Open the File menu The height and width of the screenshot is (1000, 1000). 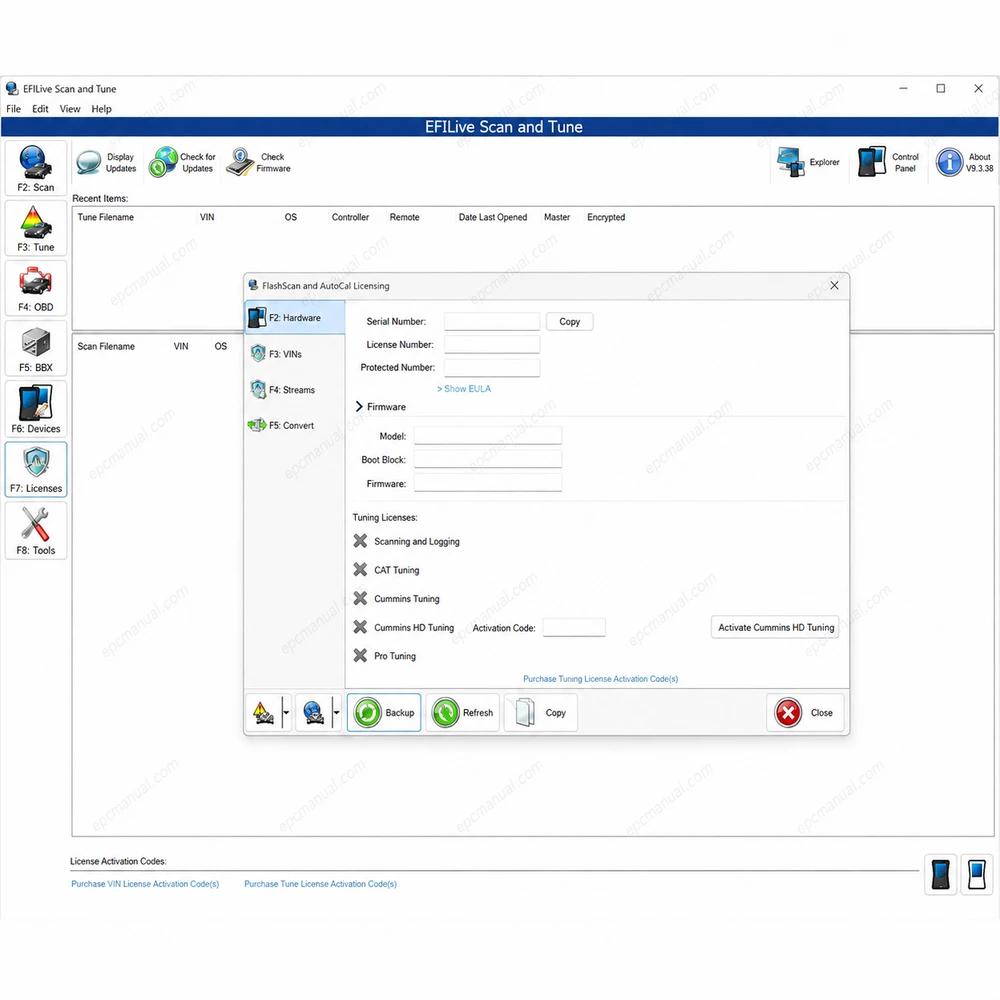click(x=13, y=109)
